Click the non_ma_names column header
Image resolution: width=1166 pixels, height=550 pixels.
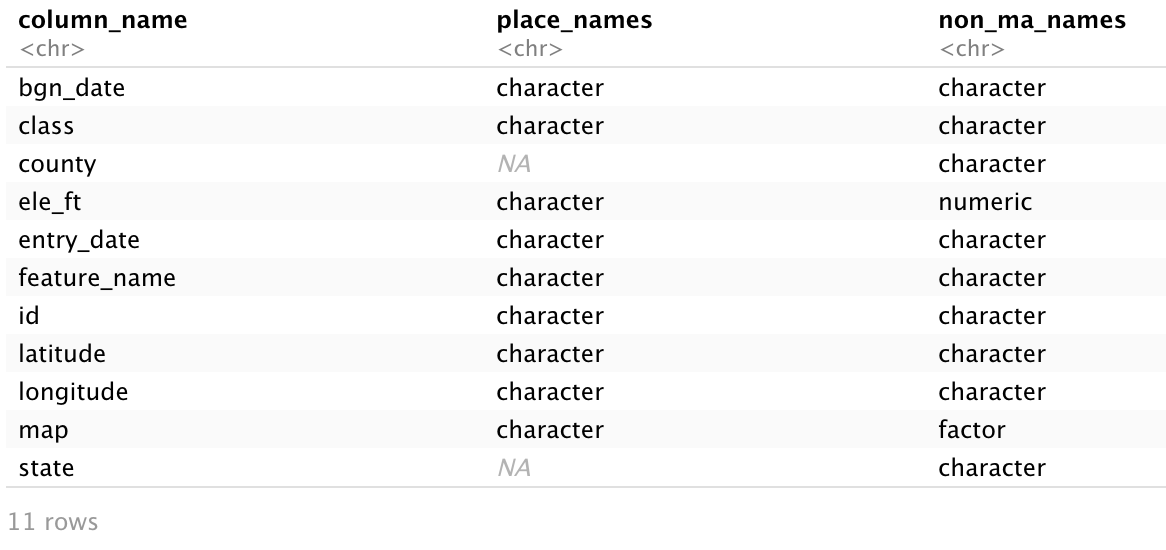(1032, 20)
